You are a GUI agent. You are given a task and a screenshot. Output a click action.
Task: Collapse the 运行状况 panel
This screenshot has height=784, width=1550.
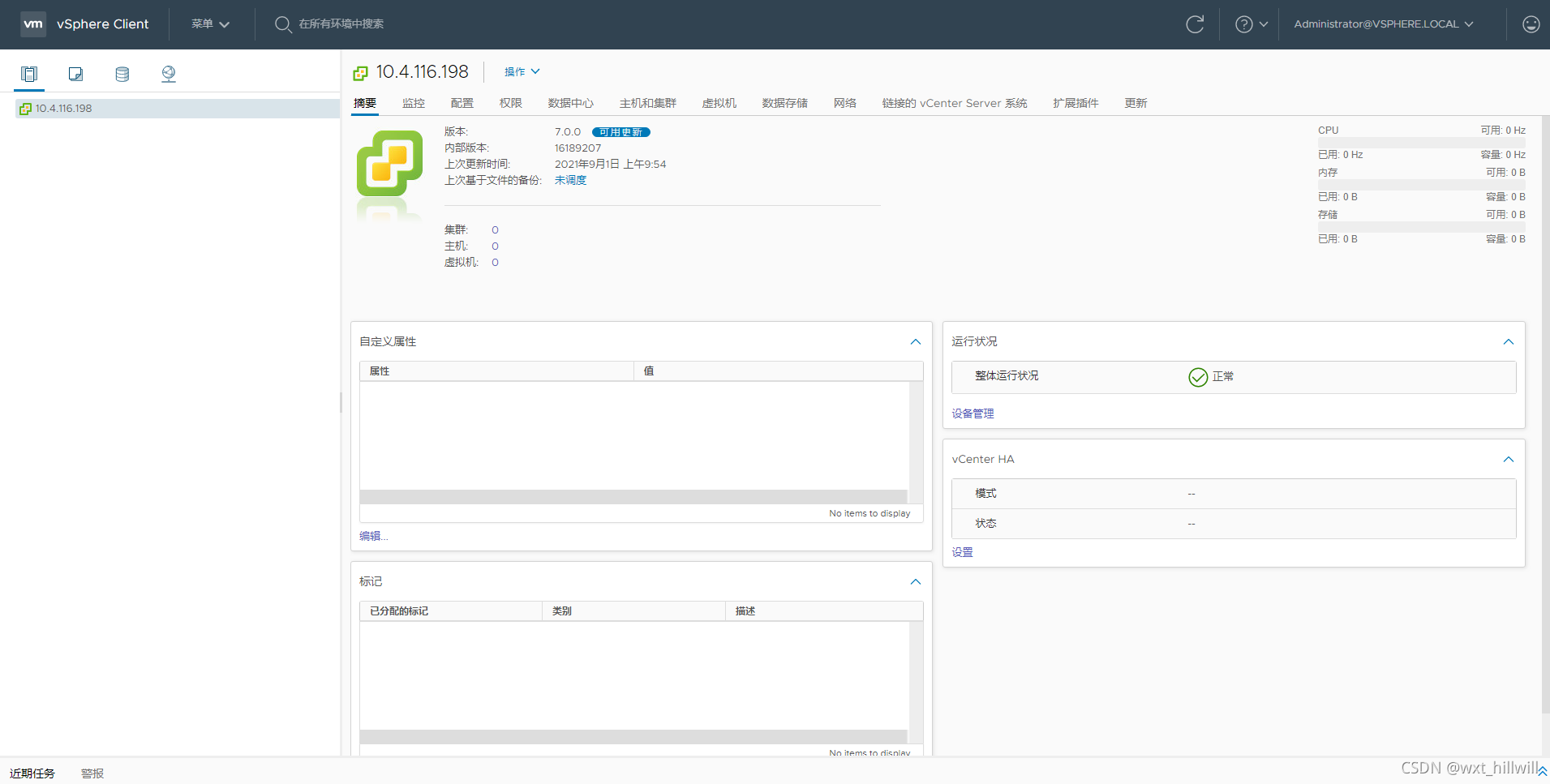1509,342
